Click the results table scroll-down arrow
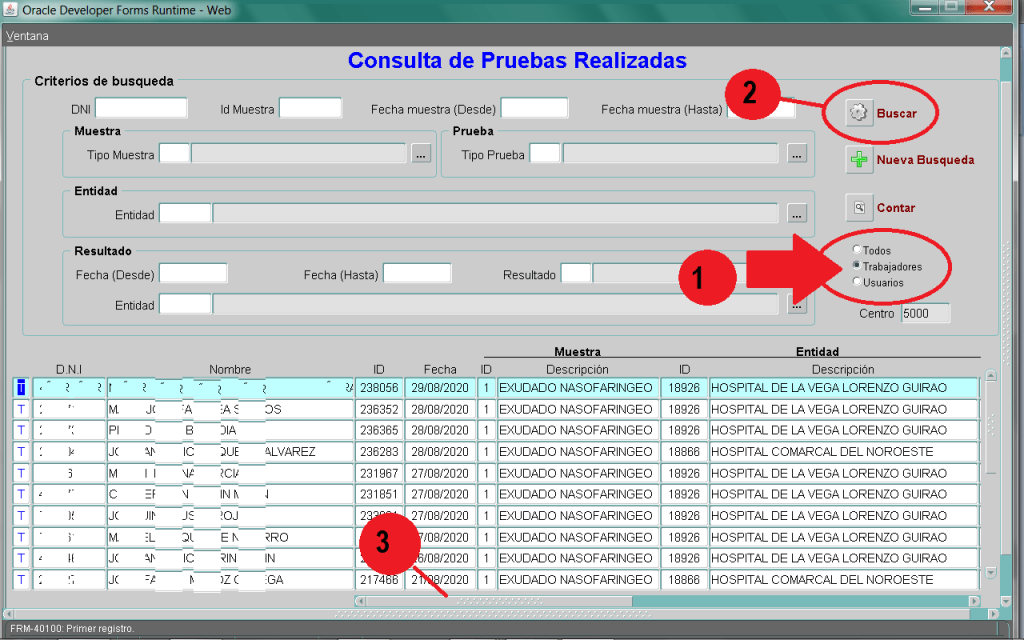Image resolution: width=1024 pixels, height=640 pixels. pos(991,573)
